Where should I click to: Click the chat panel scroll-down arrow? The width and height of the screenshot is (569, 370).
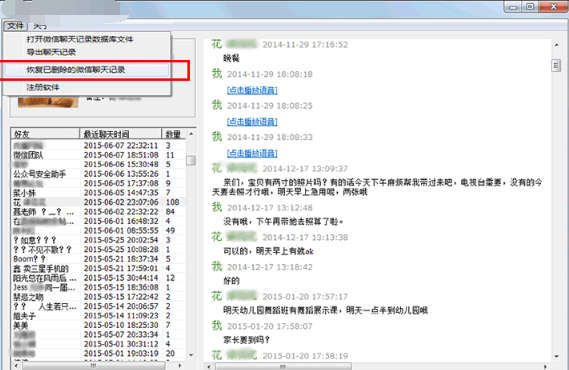coord(556,356)
